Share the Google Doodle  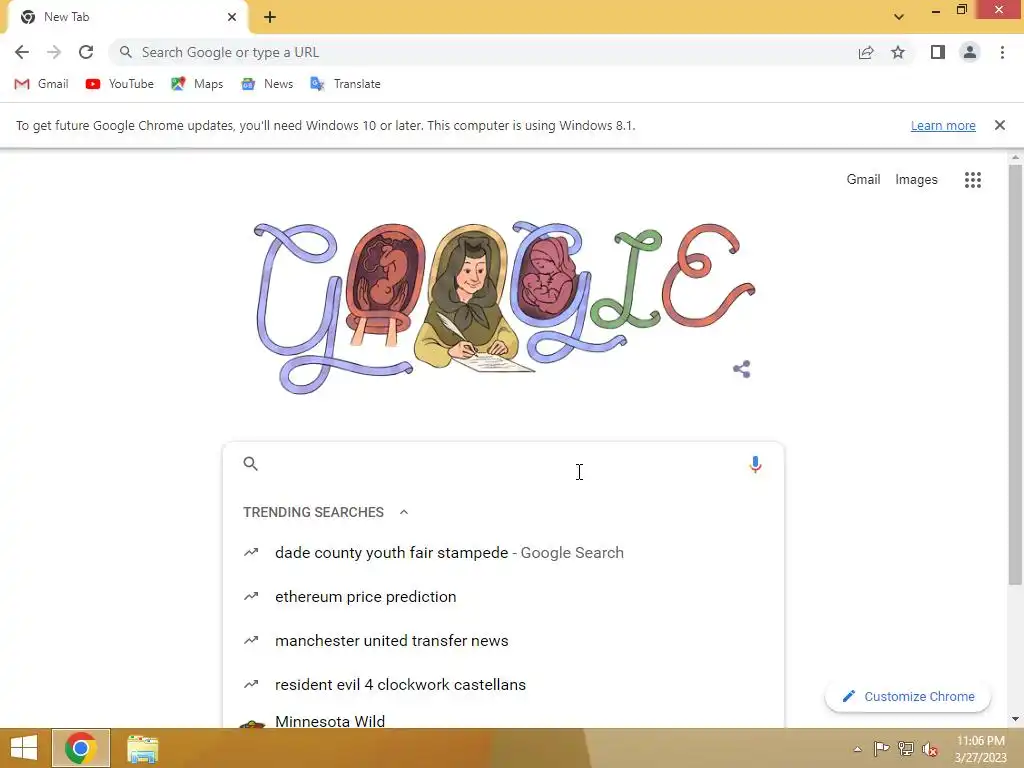click(x=741, y=369)
